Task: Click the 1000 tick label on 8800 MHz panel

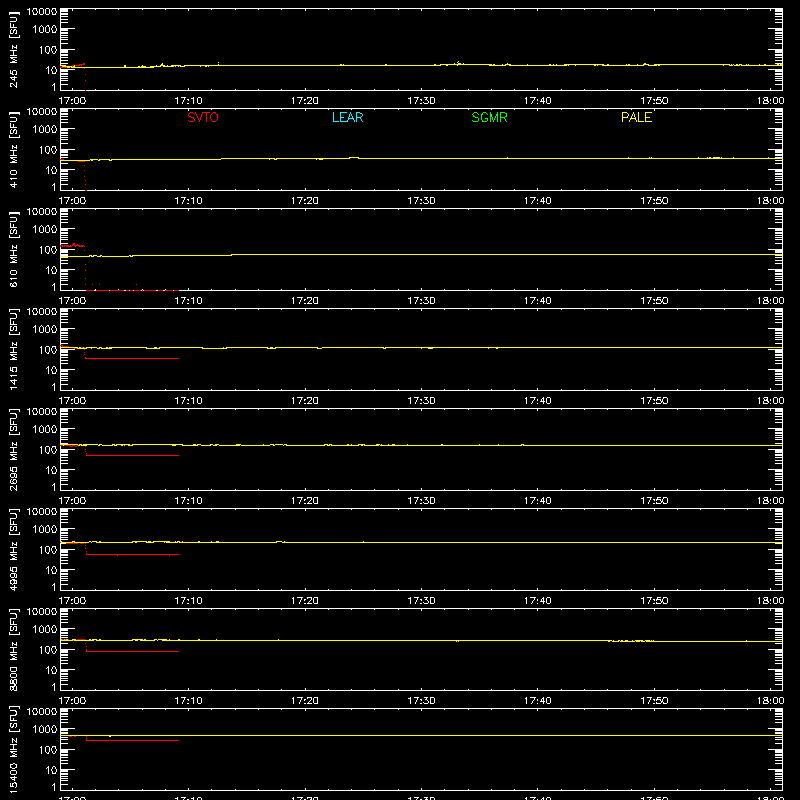Action: click(x=45, y=630)
